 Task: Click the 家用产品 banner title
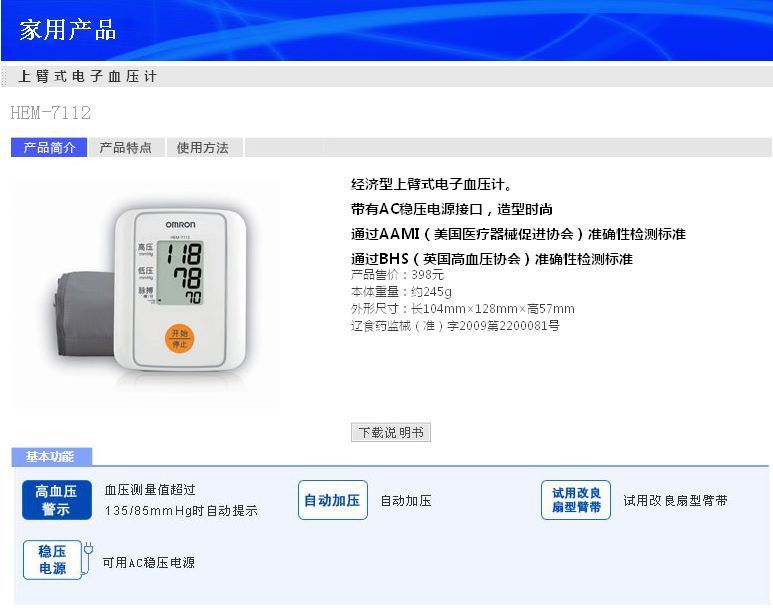[68, 30]
